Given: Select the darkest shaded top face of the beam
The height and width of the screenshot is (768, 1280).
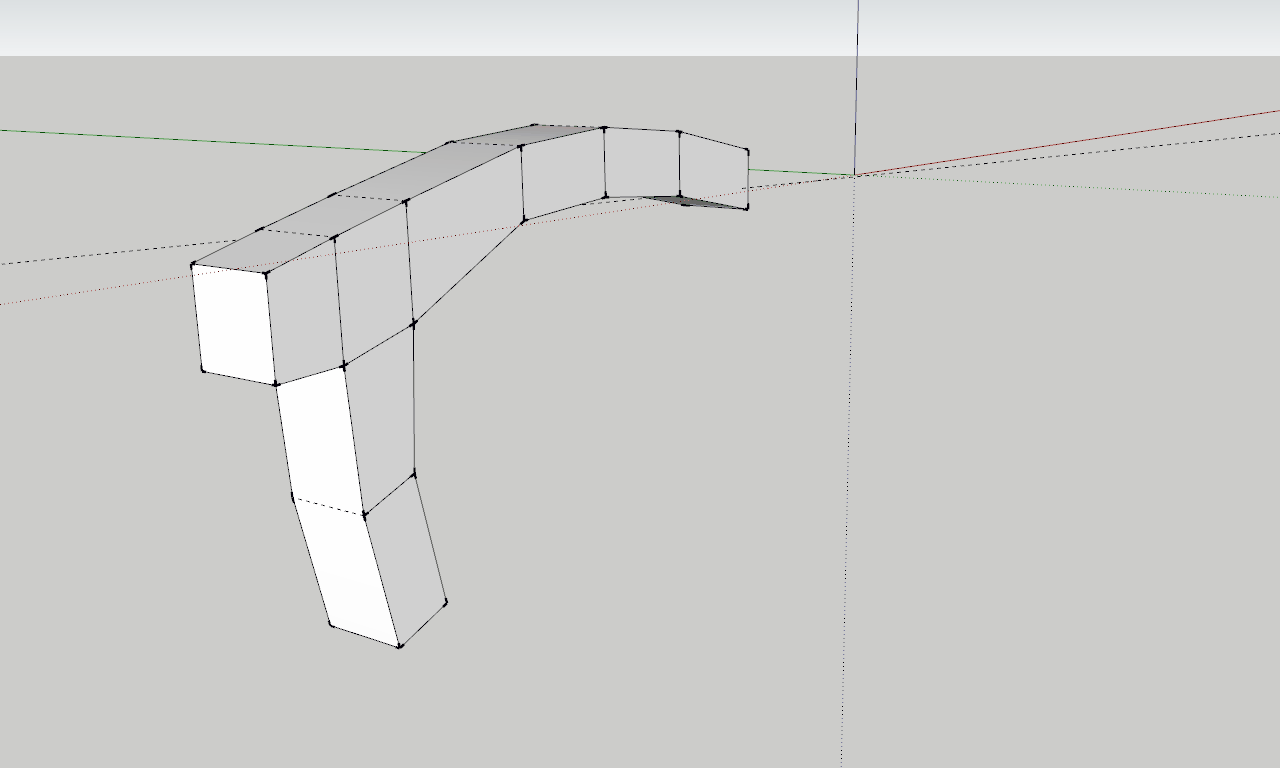Looking at the screenshot, I should 527,136.
